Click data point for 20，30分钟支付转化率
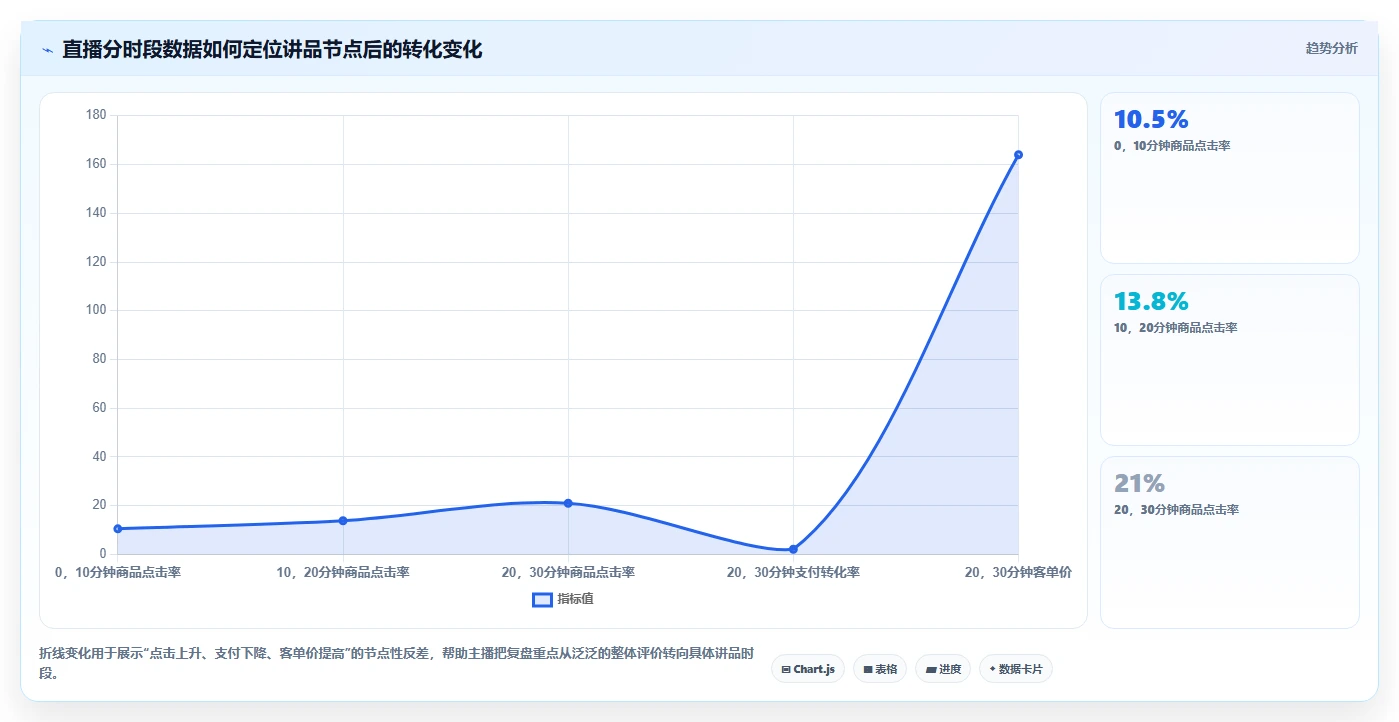 (x=793, y=549)
